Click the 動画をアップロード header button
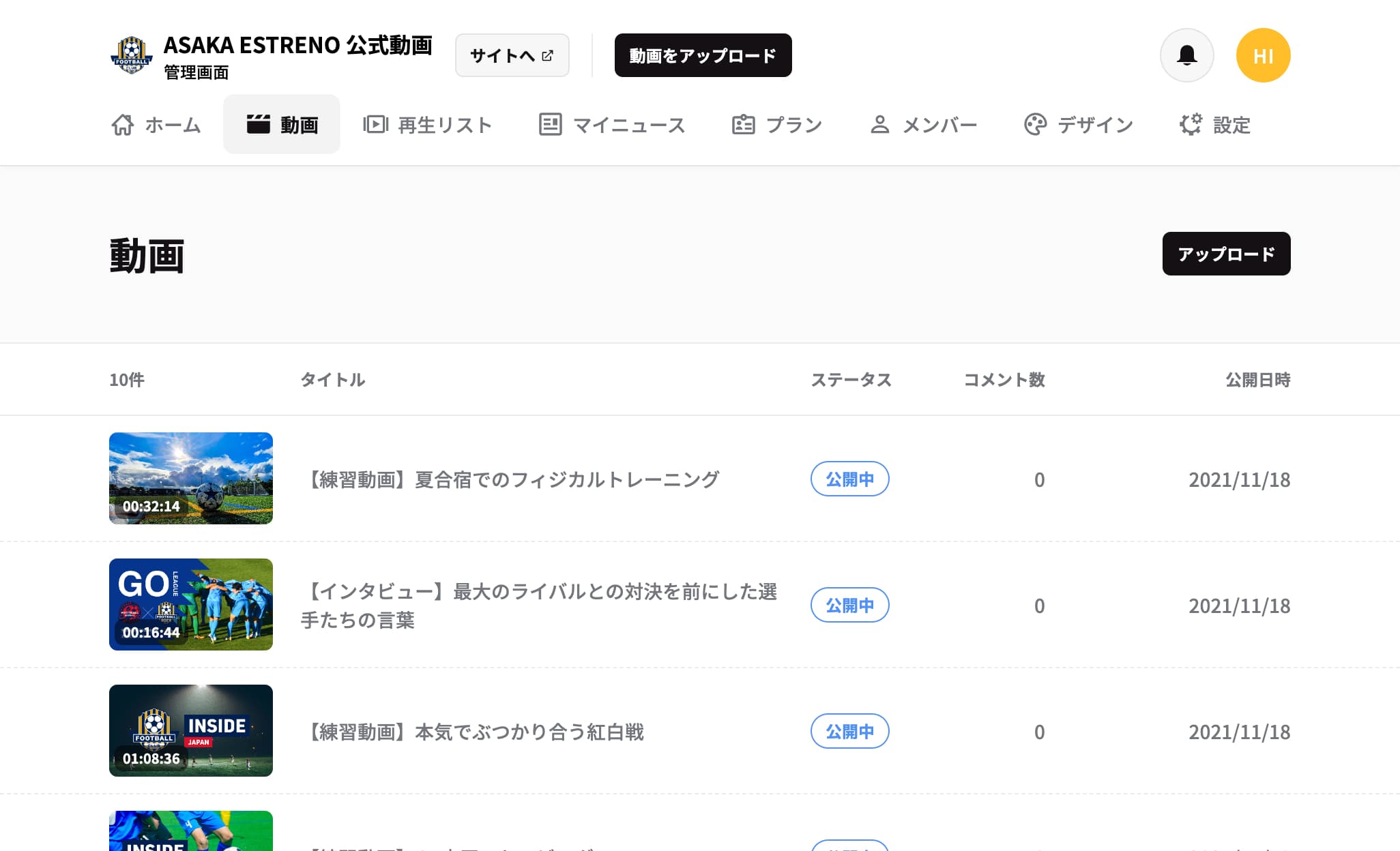 tap(703, 55)
